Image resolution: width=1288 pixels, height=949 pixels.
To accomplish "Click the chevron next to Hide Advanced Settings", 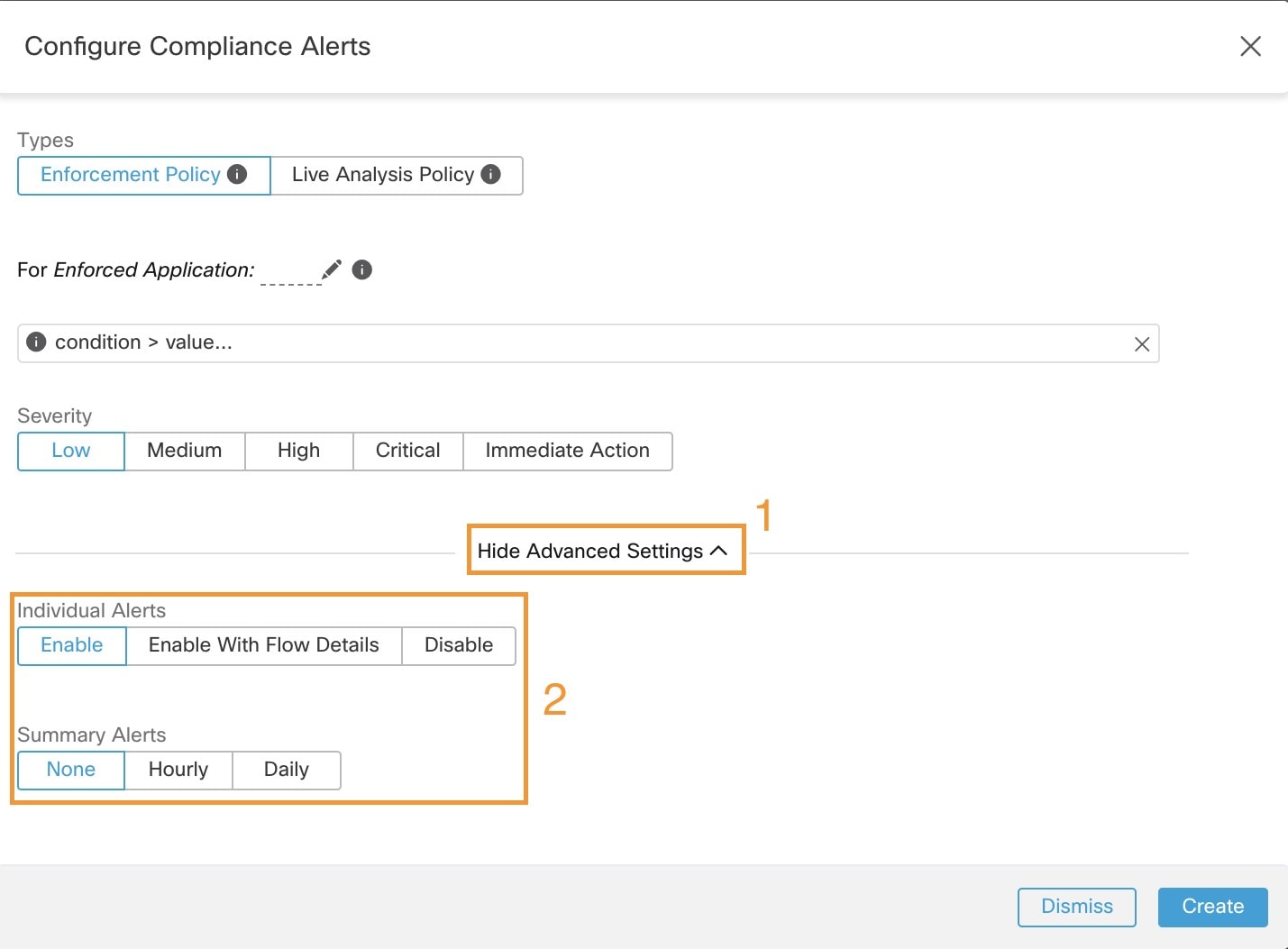I will coord(718,551).
